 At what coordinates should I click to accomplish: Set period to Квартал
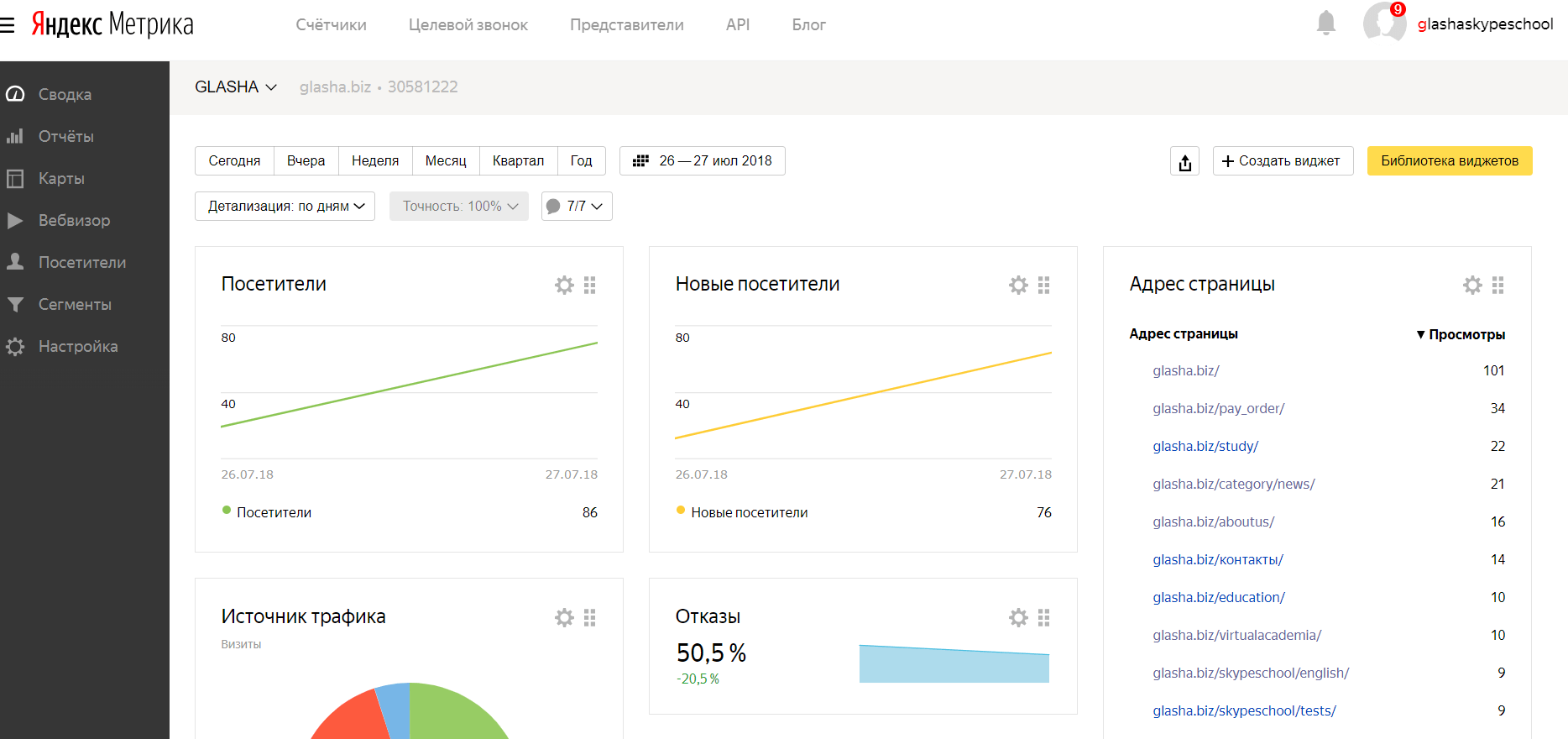point(518,161)
